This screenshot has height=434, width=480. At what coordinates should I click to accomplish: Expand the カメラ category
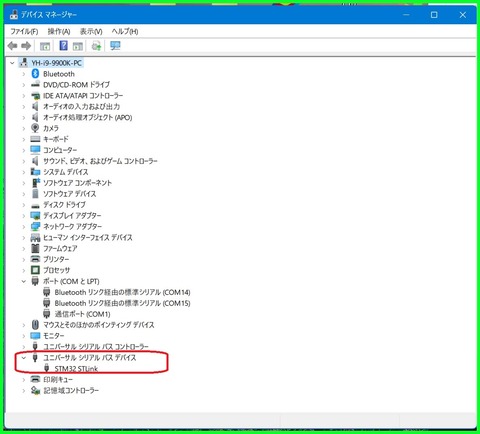pos(24,128)
